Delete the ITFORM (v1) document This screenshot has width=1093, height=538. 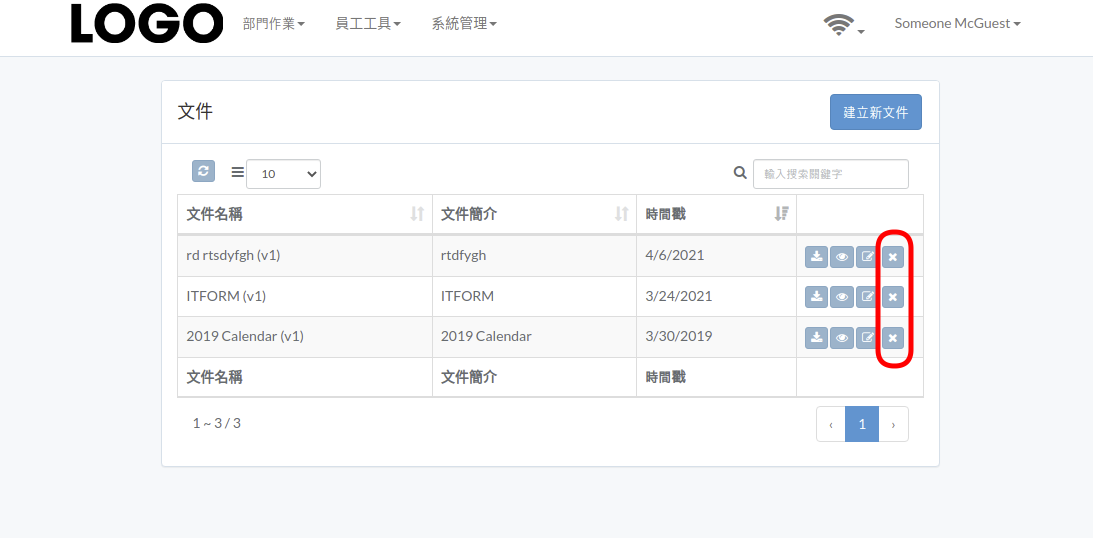point(893,298)
